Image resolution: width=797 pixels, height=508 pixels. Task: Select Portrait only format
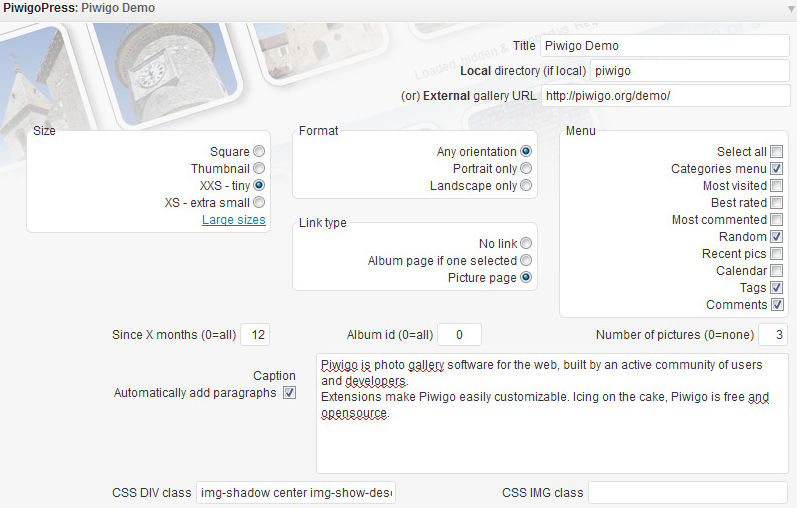pos(526,169)
